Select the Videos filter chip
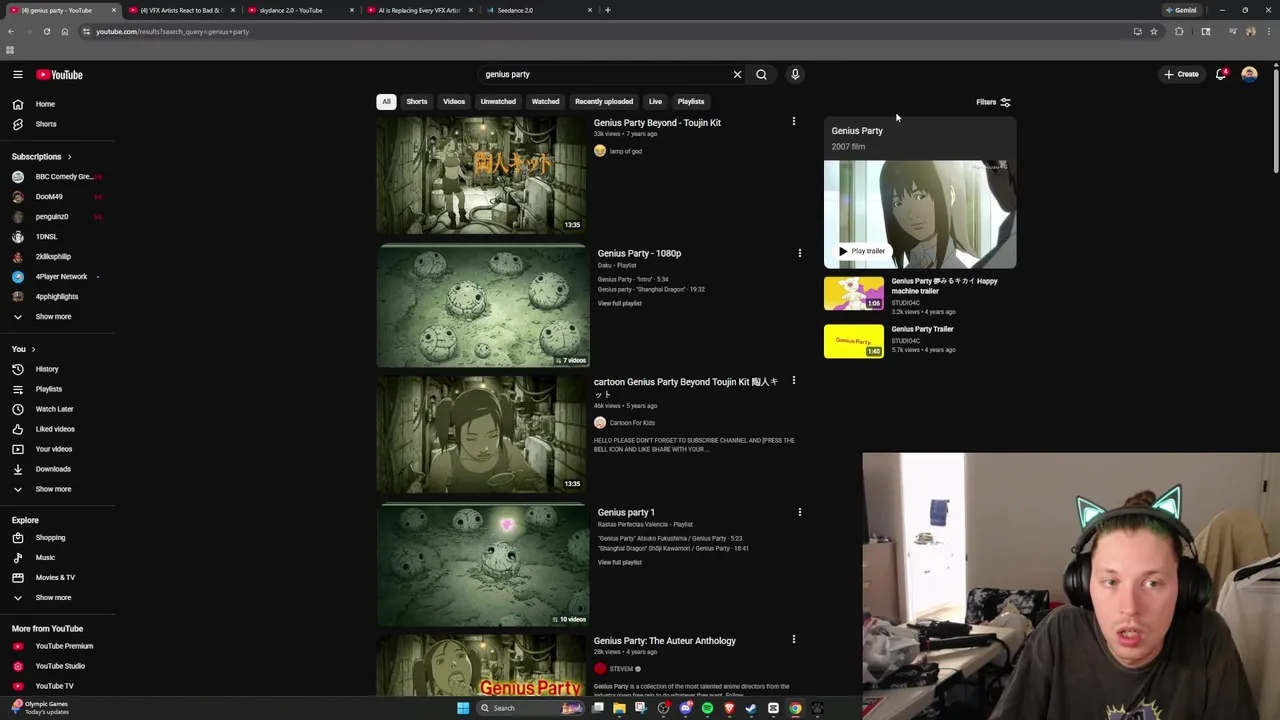 pyautogui.click(x=454, y=101)
